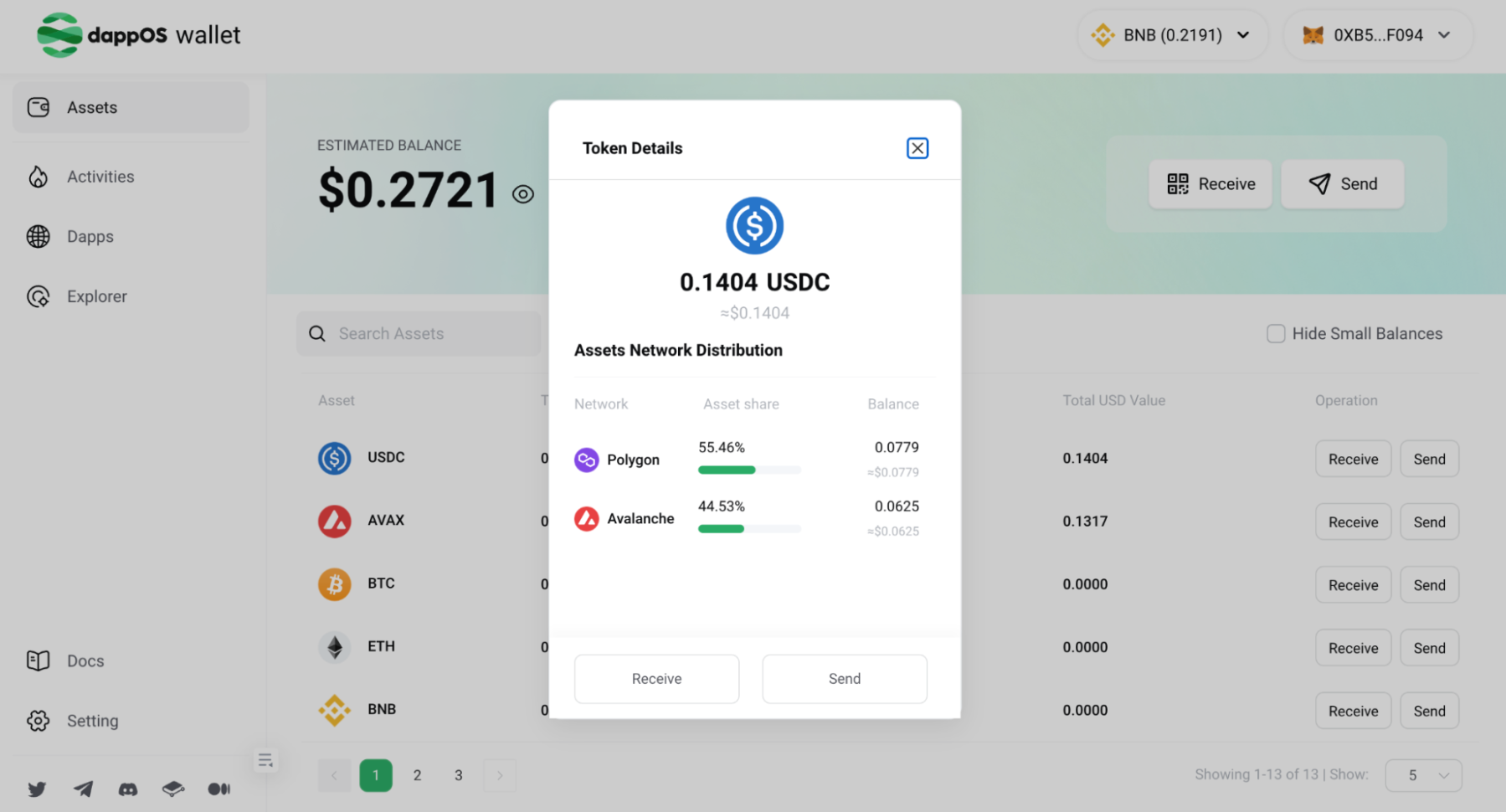
Task: Select page 1 in pagination
Action: pyautogui.click(x=376, y=775)
